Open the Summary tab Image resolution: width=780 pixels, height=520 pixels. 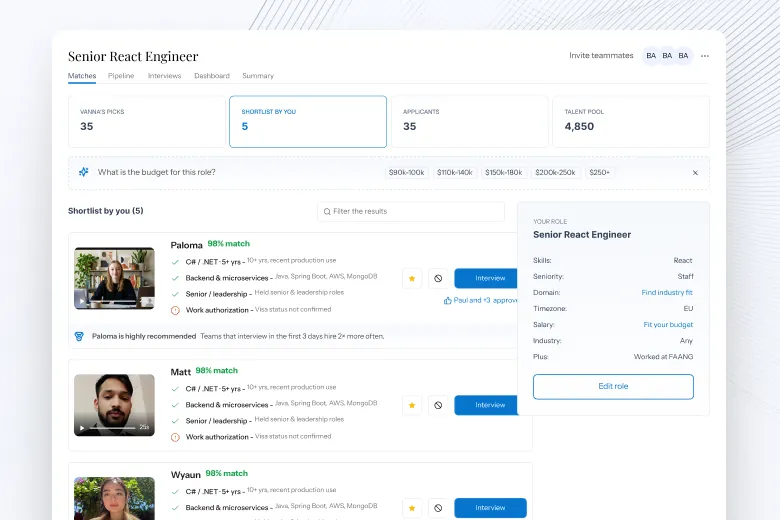[258, 76]
